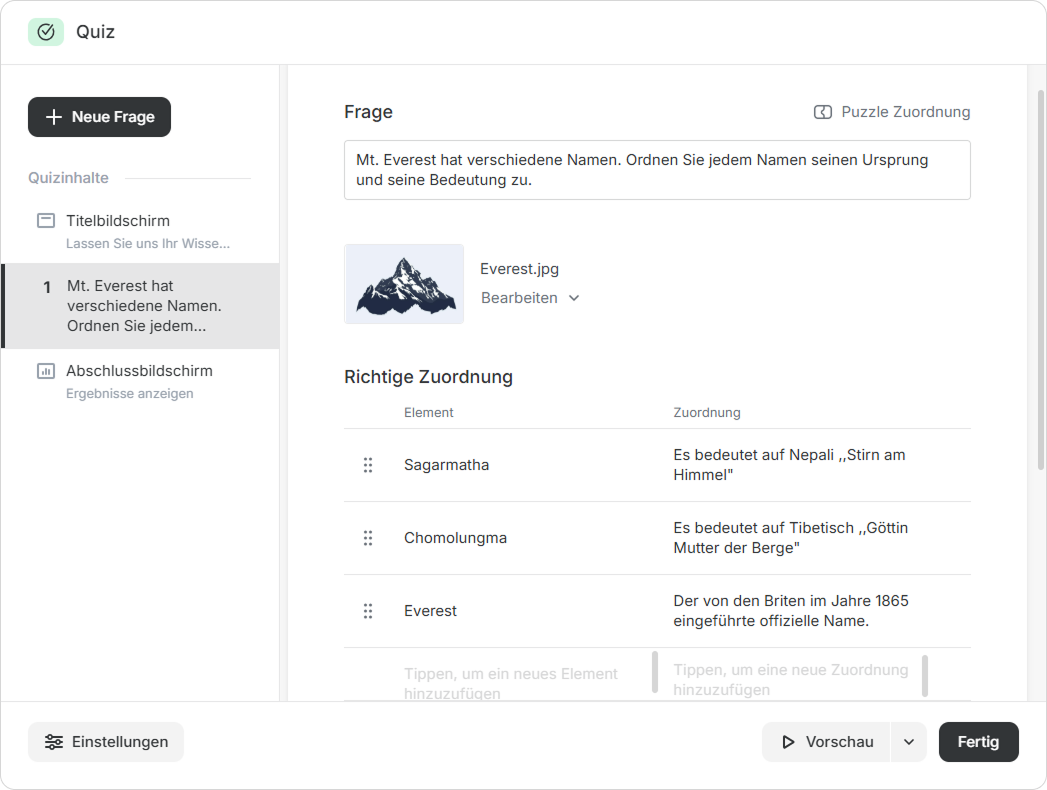Click the Fertig button

[978, 742]
